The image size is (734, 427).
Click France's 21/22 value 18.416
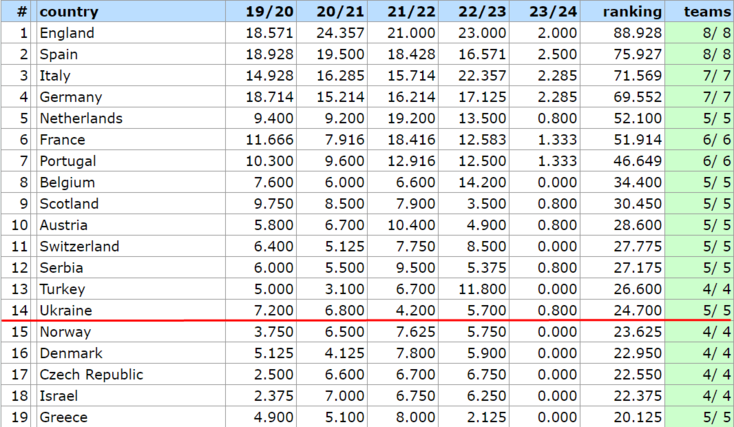point(411,140)
